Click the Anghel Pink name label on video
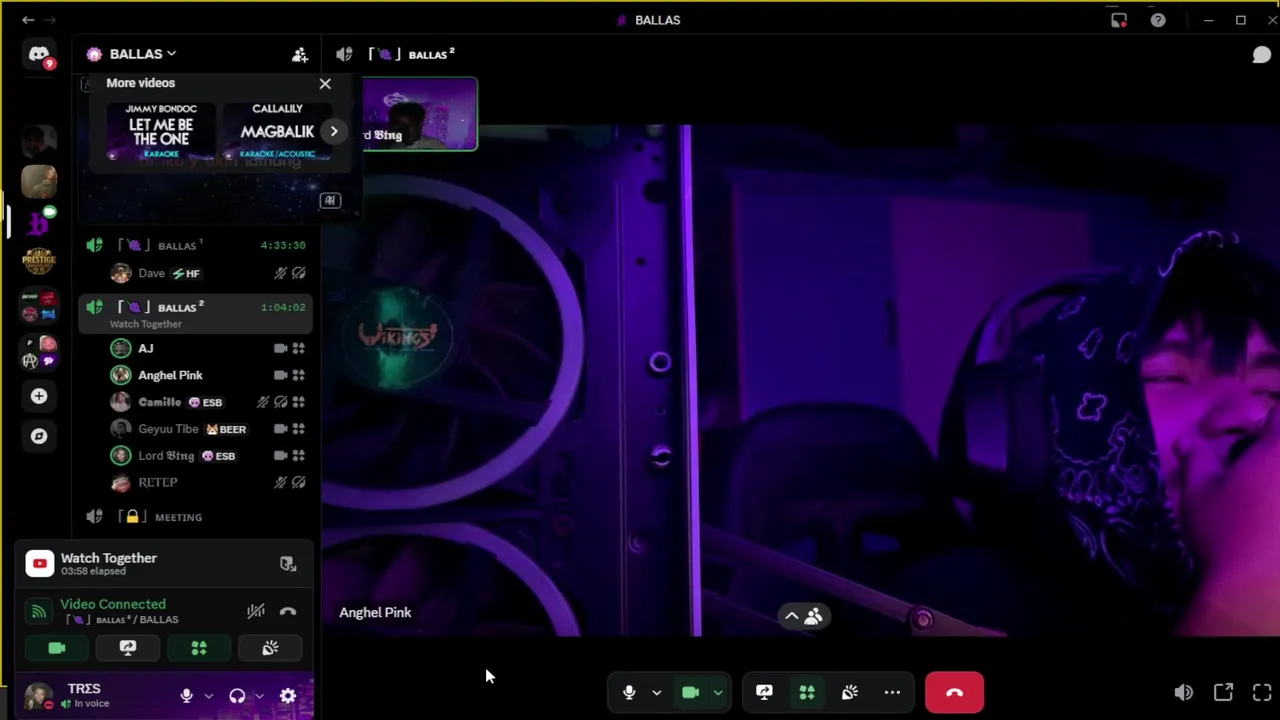Viewport: 1280px width, 720px height. click(x=375, y=612)
